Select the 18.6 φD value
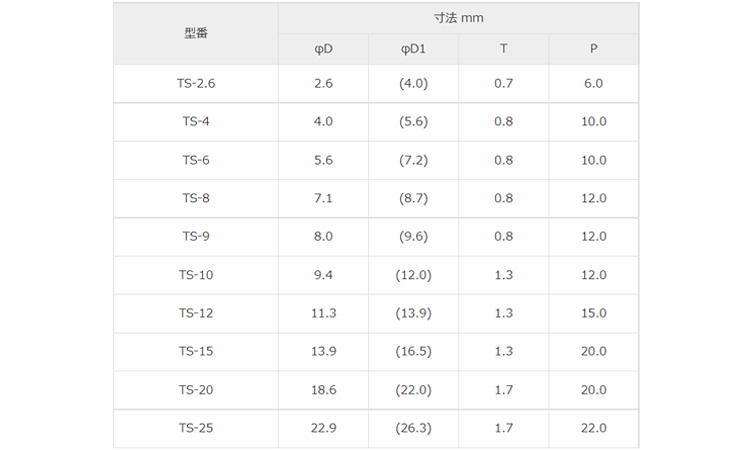The height and width of the screenshot is (450, 750). tap(323, 390)
